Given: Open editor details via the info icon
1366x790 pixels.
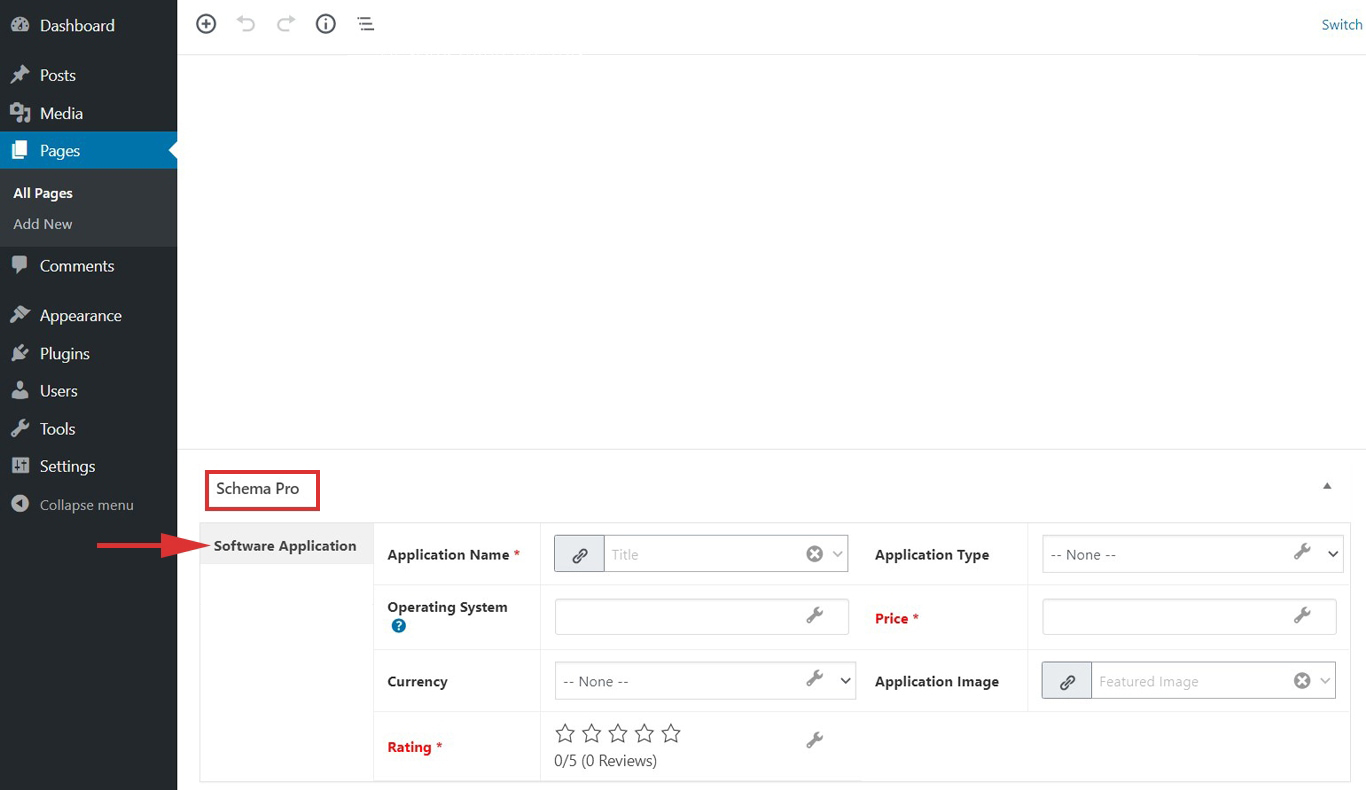Looking at the screenshot, I should pos(325,23).
